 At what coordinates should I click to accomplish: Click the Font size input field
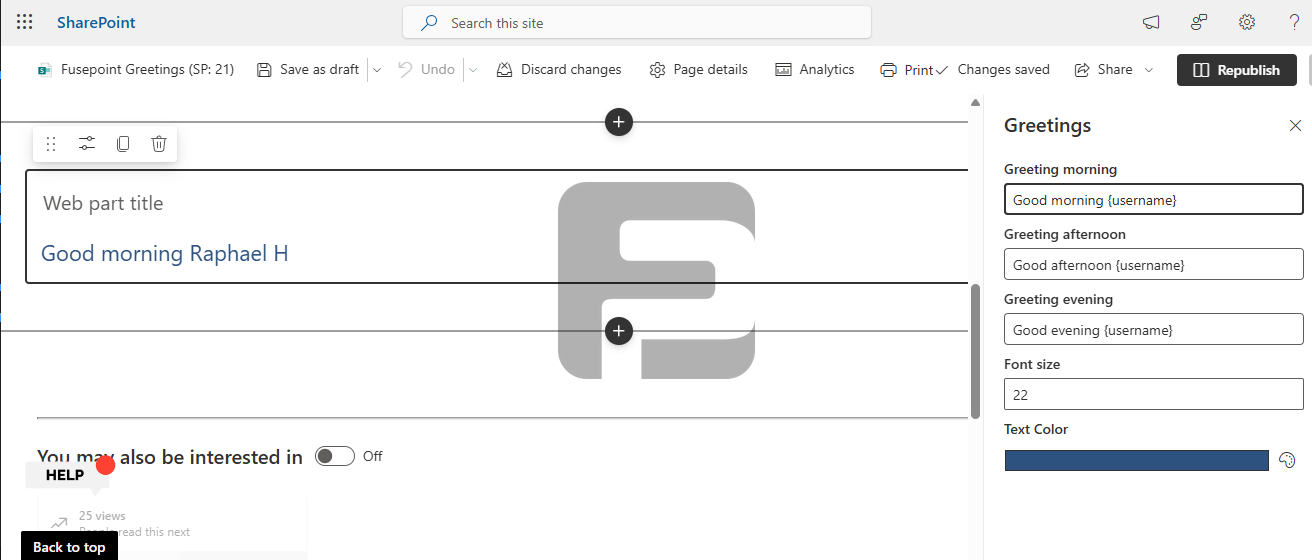point(1153,394)
